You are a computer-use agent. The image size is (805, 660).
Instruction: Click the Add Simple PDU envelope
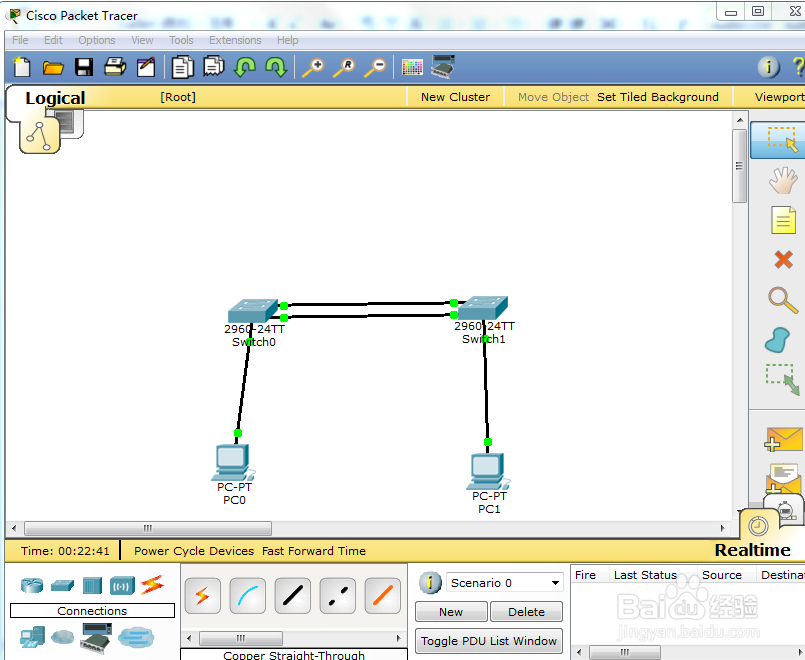[783, 439]
